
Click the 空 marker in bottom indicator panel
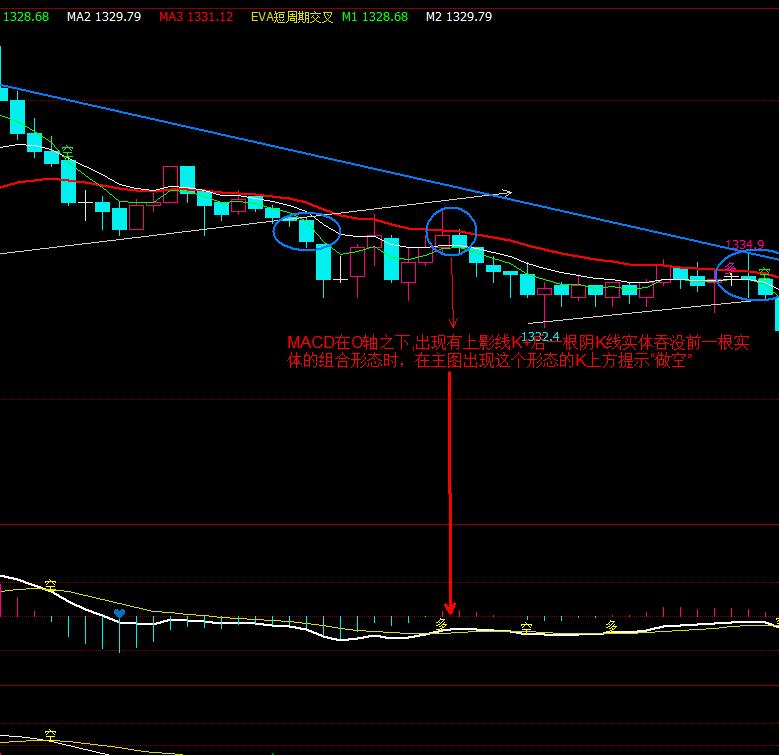[x=50, y=737]
